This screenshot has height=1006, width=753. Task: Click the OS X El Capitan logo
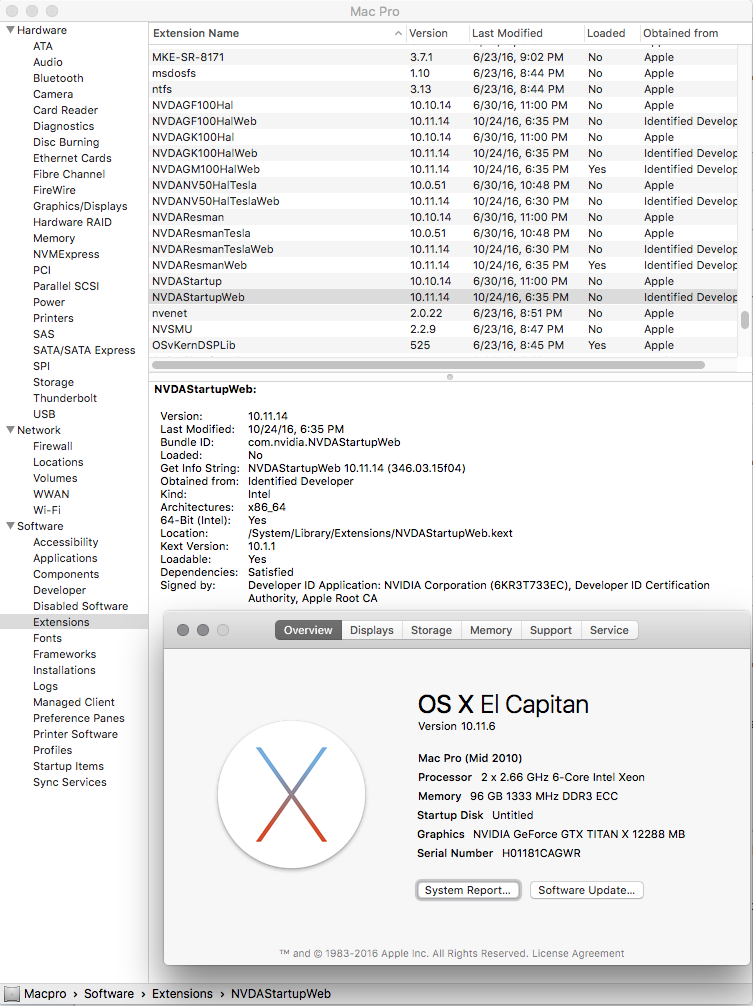pyautogui.click(x=291, y=794)
